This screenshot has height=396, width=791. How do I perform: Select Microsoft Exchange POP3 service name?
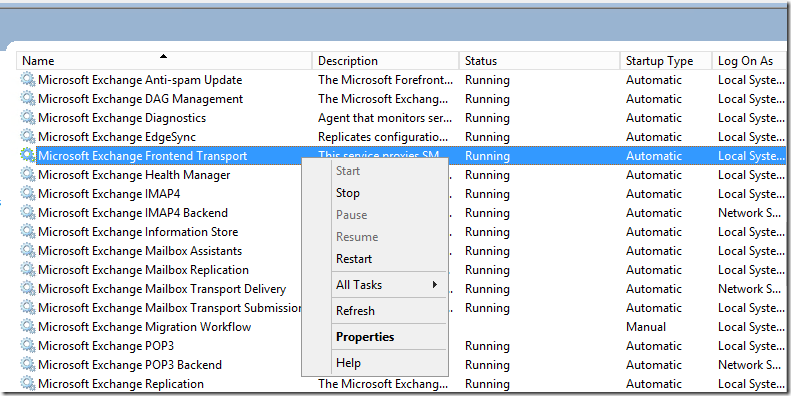(x=105, y=346)
